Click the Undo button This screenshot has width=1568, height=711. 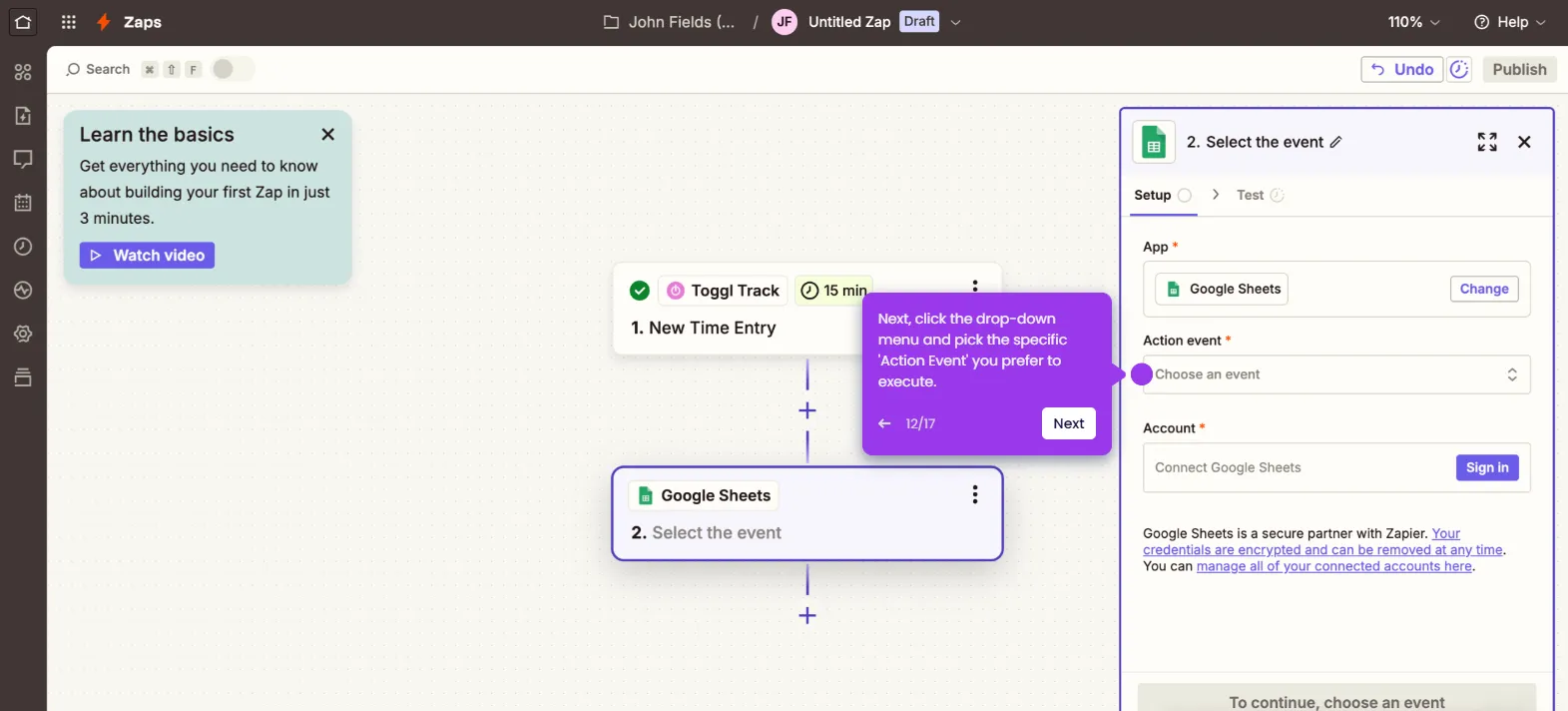(1401, 69)
